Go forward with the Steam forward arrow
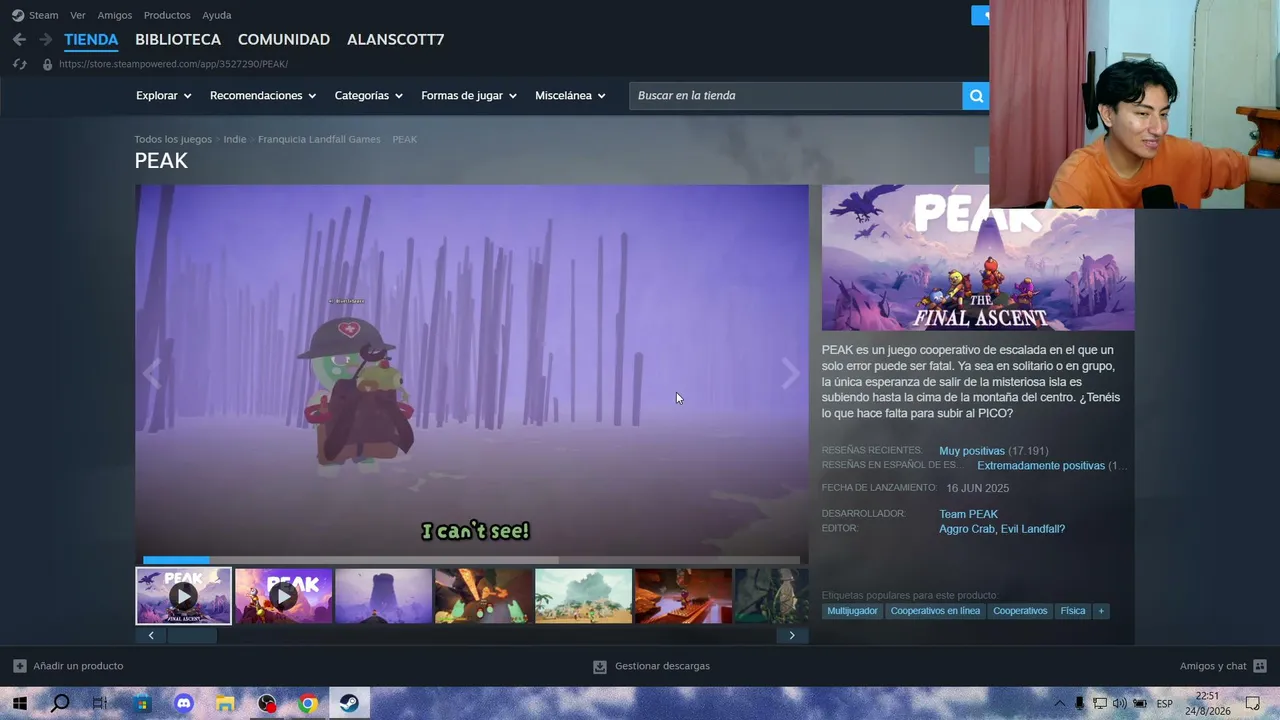The image size is (1280, 720). [45, 39]
